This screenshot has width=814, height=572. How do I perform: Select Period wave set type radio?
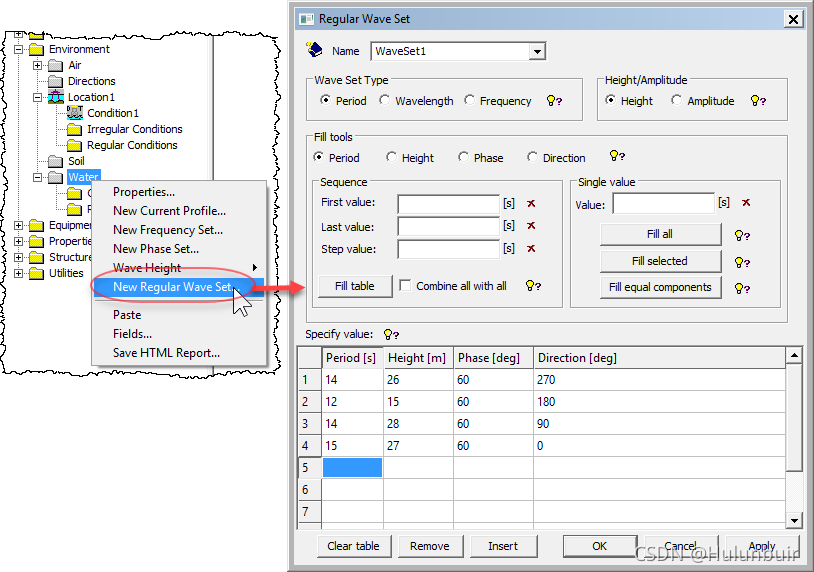tap(325, 100)
